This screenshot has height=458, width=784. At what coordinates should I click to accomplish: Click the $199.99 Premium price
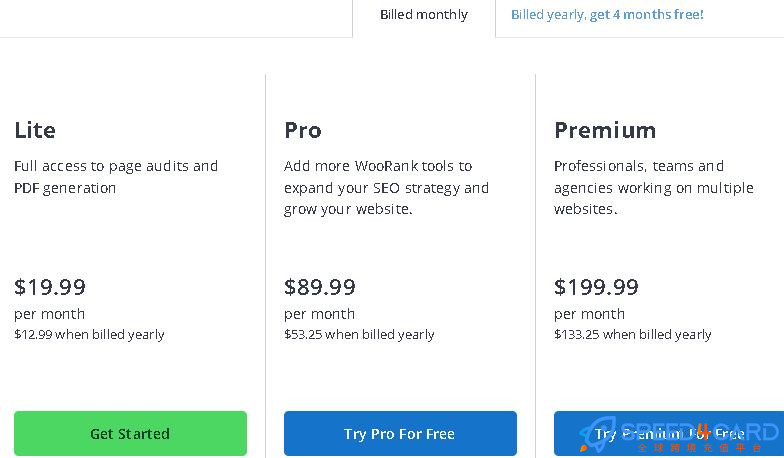coord(596,287)
